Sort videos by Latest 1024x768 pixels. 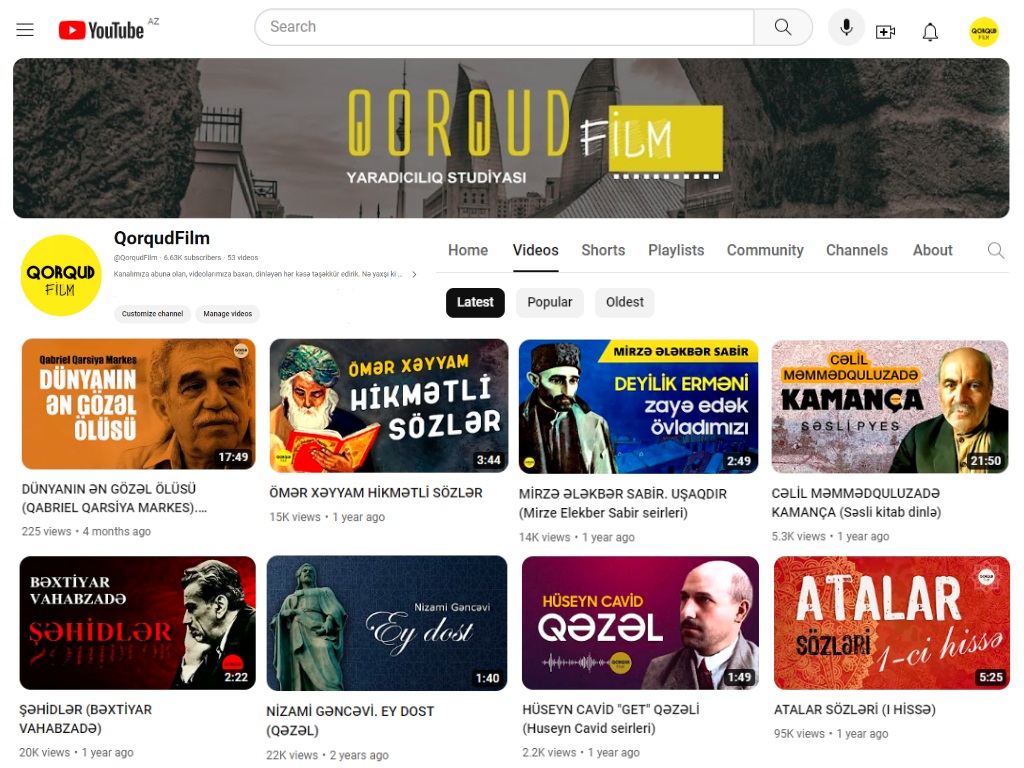(x=475, y=302)
